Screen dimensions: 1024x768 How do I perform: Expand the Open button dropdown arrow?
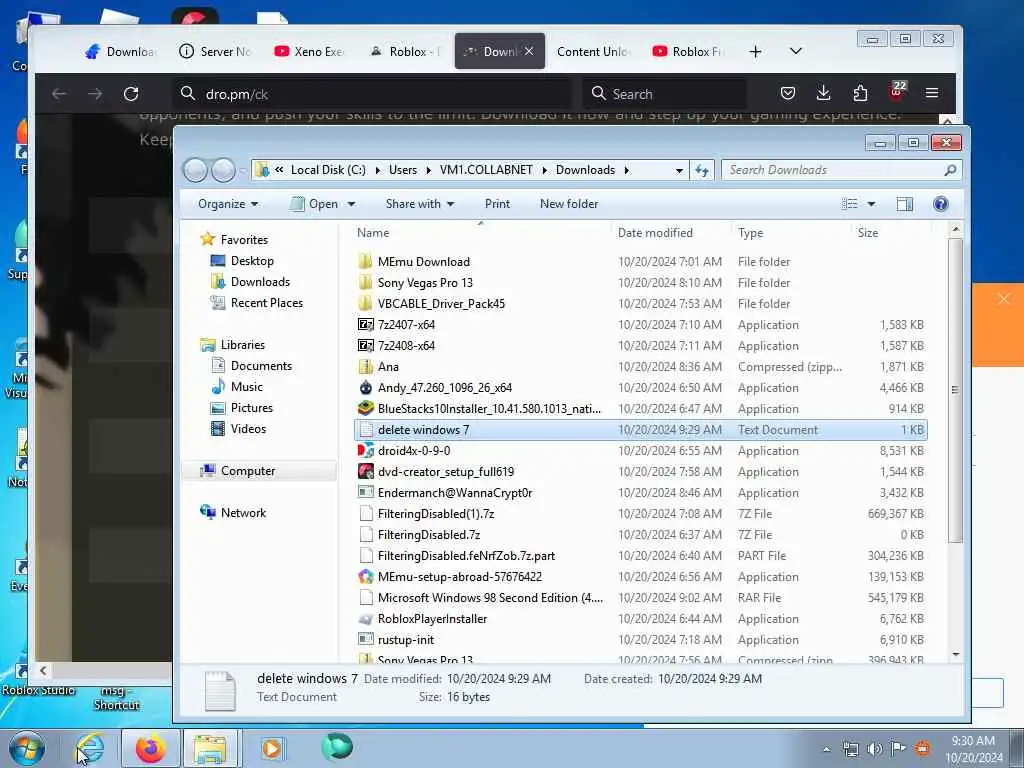[x=351, y=204]
